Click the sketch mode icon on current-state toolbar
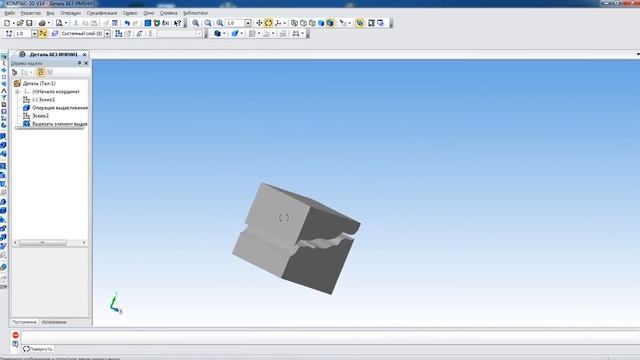Viewport: 640px width, 360px height. pyautogui.click(x=118, y=34)
